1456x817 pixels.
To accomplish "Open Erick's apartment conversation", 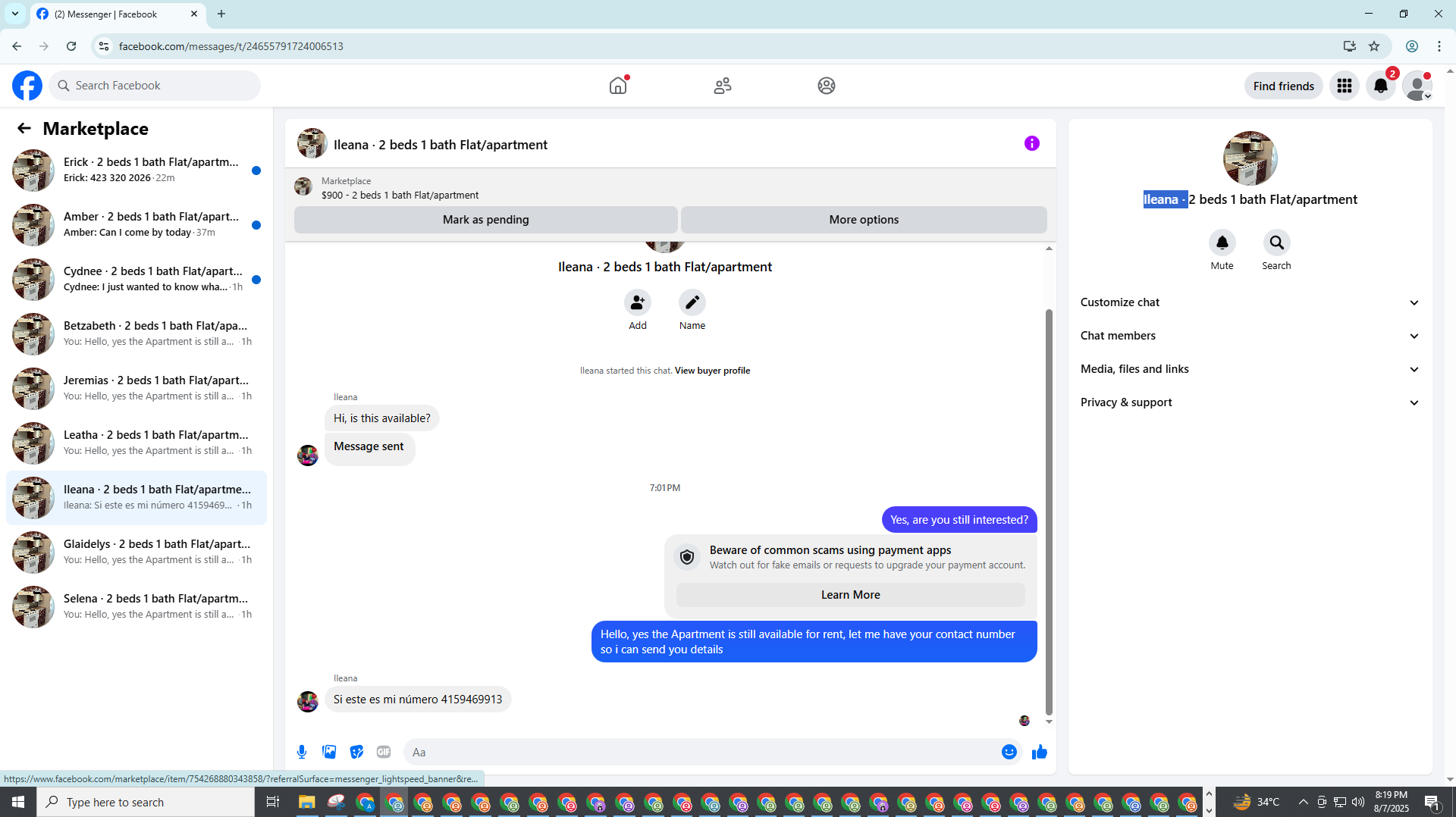I will point(136,171).
